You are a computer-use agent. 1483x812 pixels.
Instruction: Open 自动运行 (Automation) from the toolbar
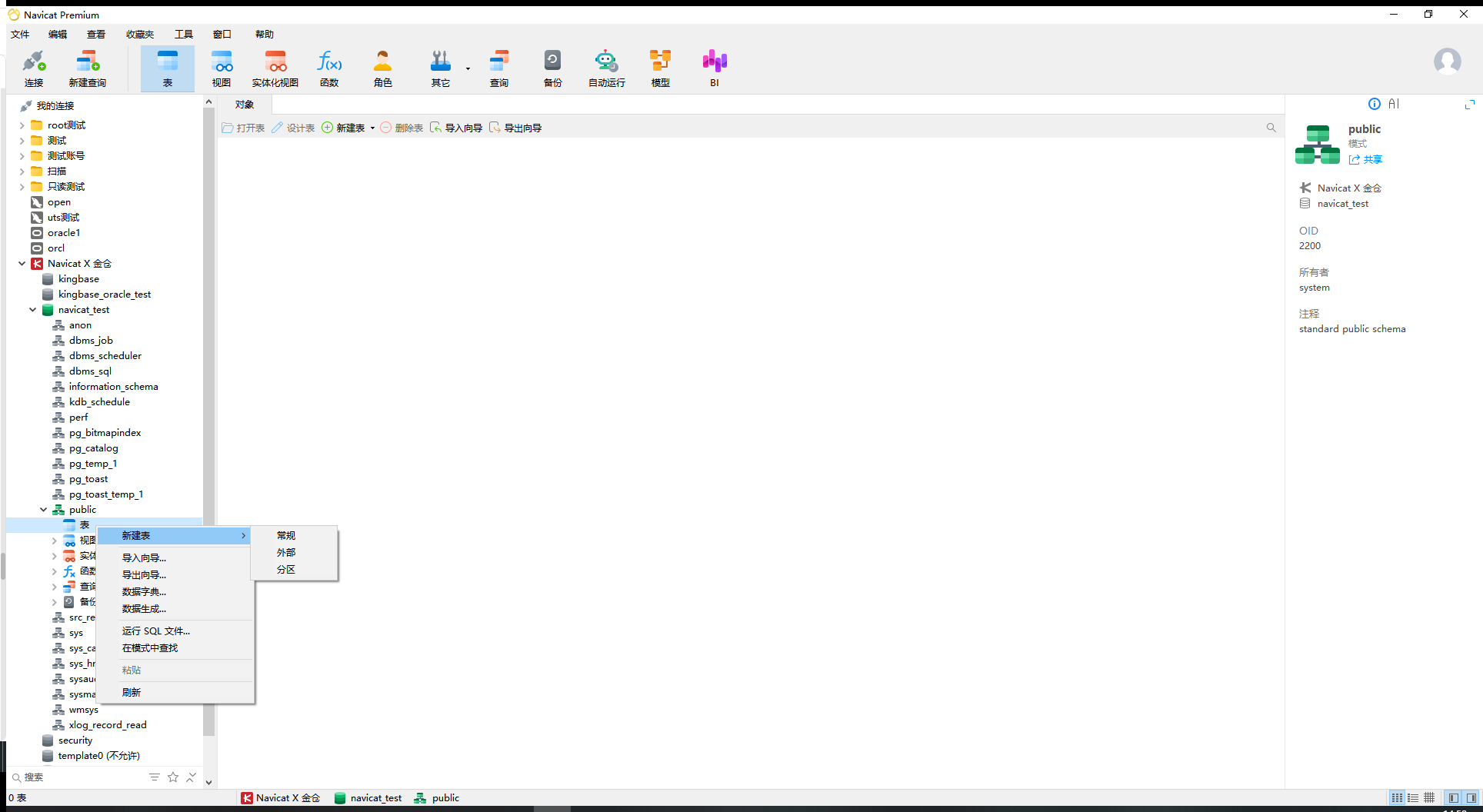click(x=607, y=68)
